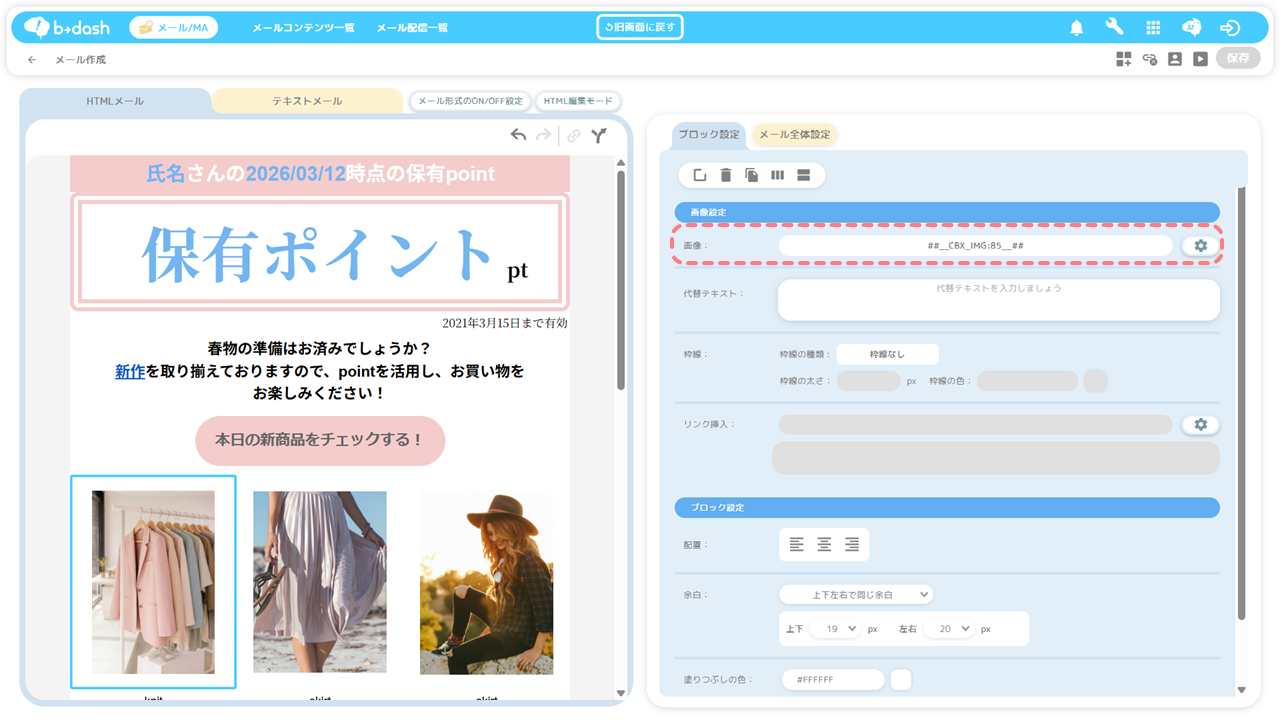The width and height of the screenshot is (1280, 720).
Task: Click the notification bell icon
Action: click(1076, 28)
